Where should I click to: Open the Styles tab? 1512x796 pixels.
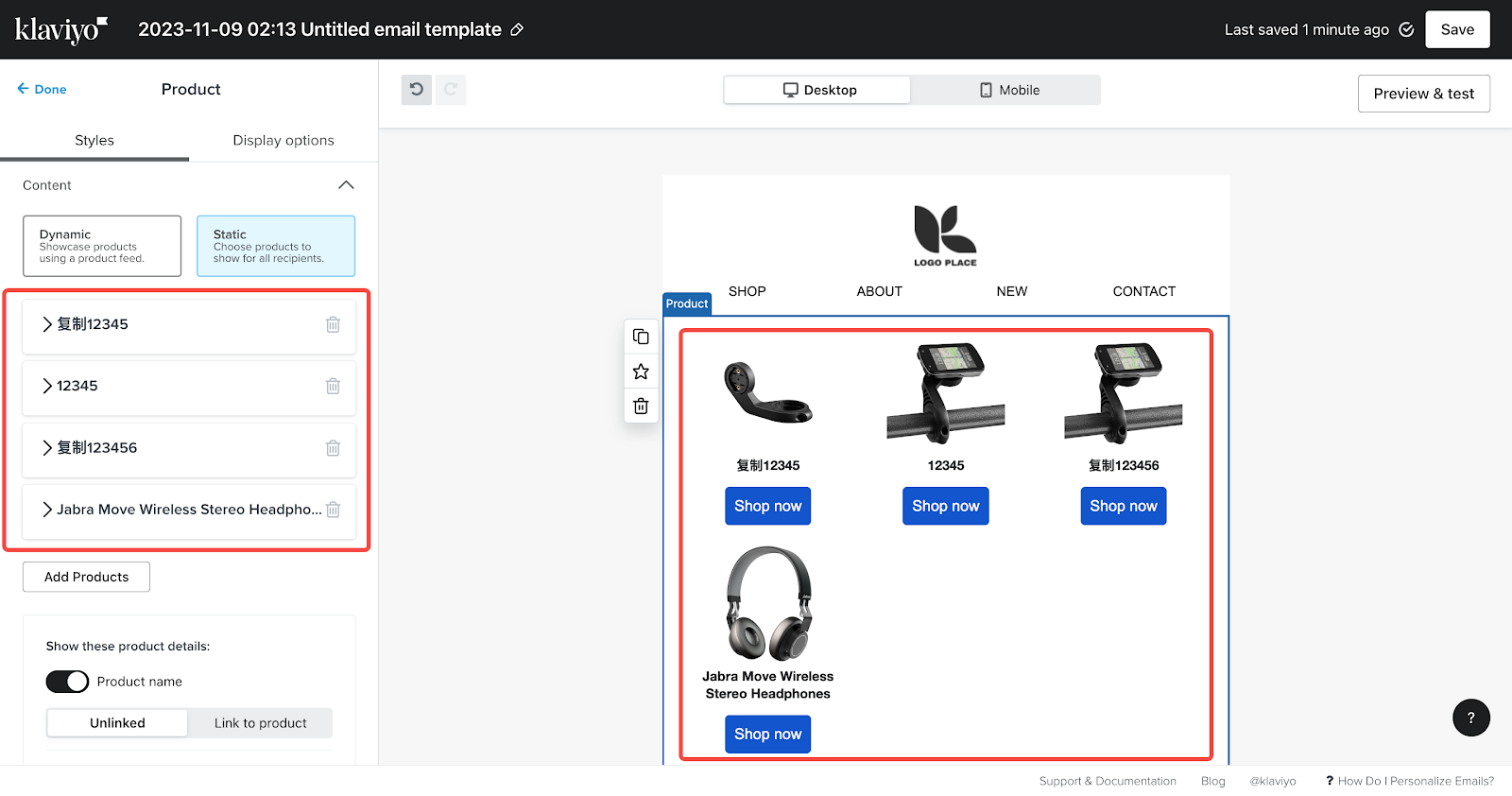[x=94, y=140]
